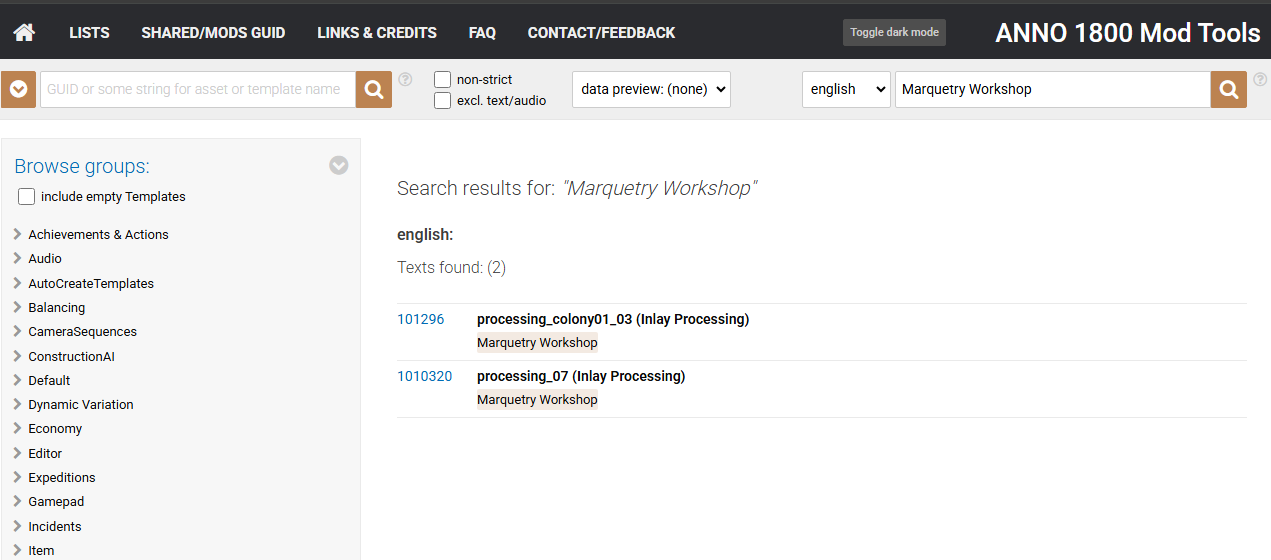
Task: Click the text search magnifier button
Action: (1228, 90)
